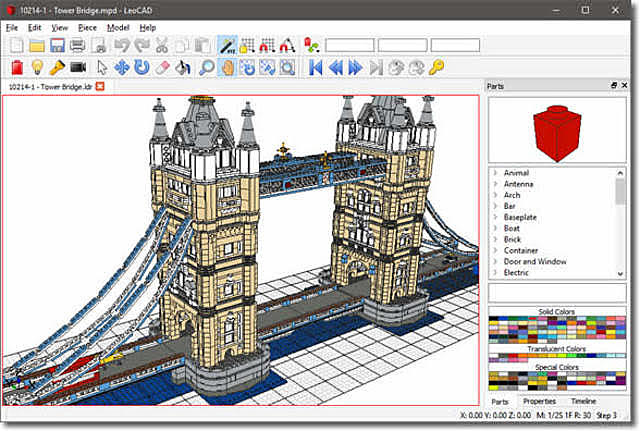Select the Boat category label
This screenshot has width=640, height=431.
pyautogui.click(x=511, y=228)
